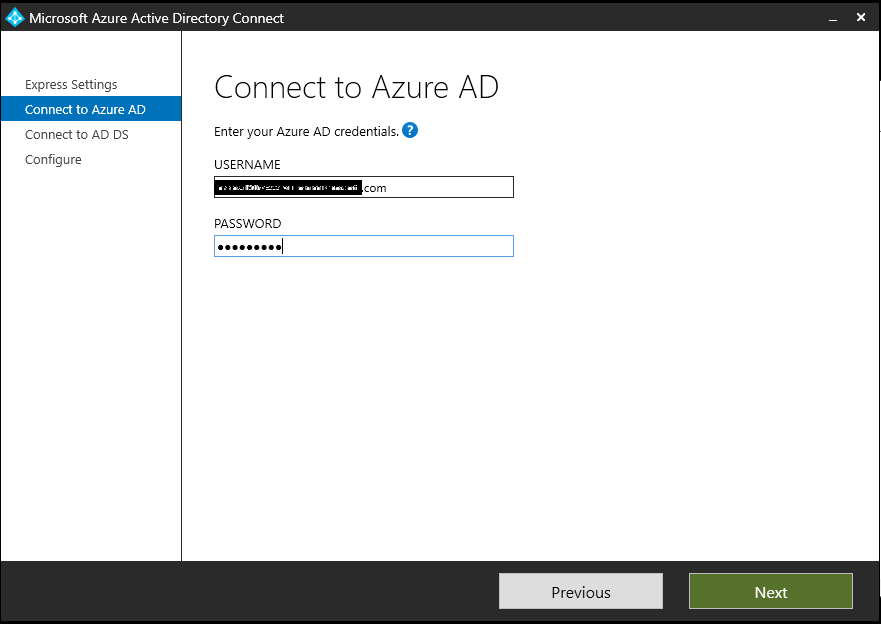This screenshot has width=881, height=624.
Task: Click 'Enter your Azure AD credentials.' text
Action: tap(306, 131)
